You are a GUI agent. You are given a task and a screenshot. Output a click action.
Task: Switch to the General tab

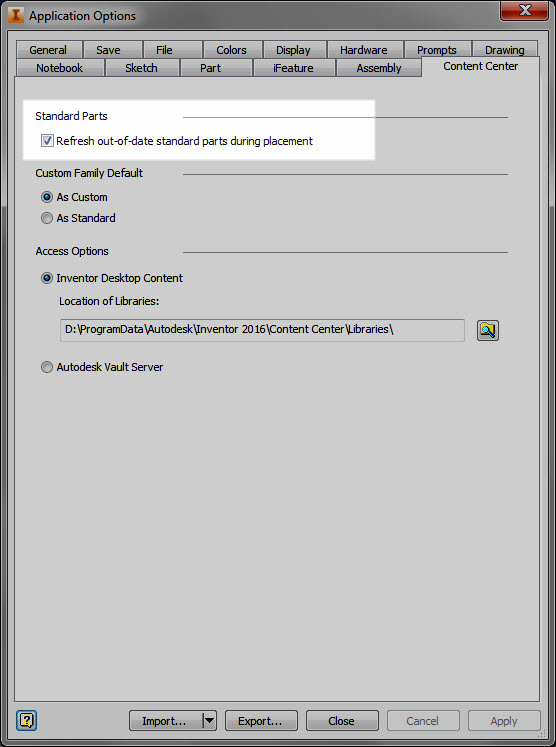pos(49,50)
